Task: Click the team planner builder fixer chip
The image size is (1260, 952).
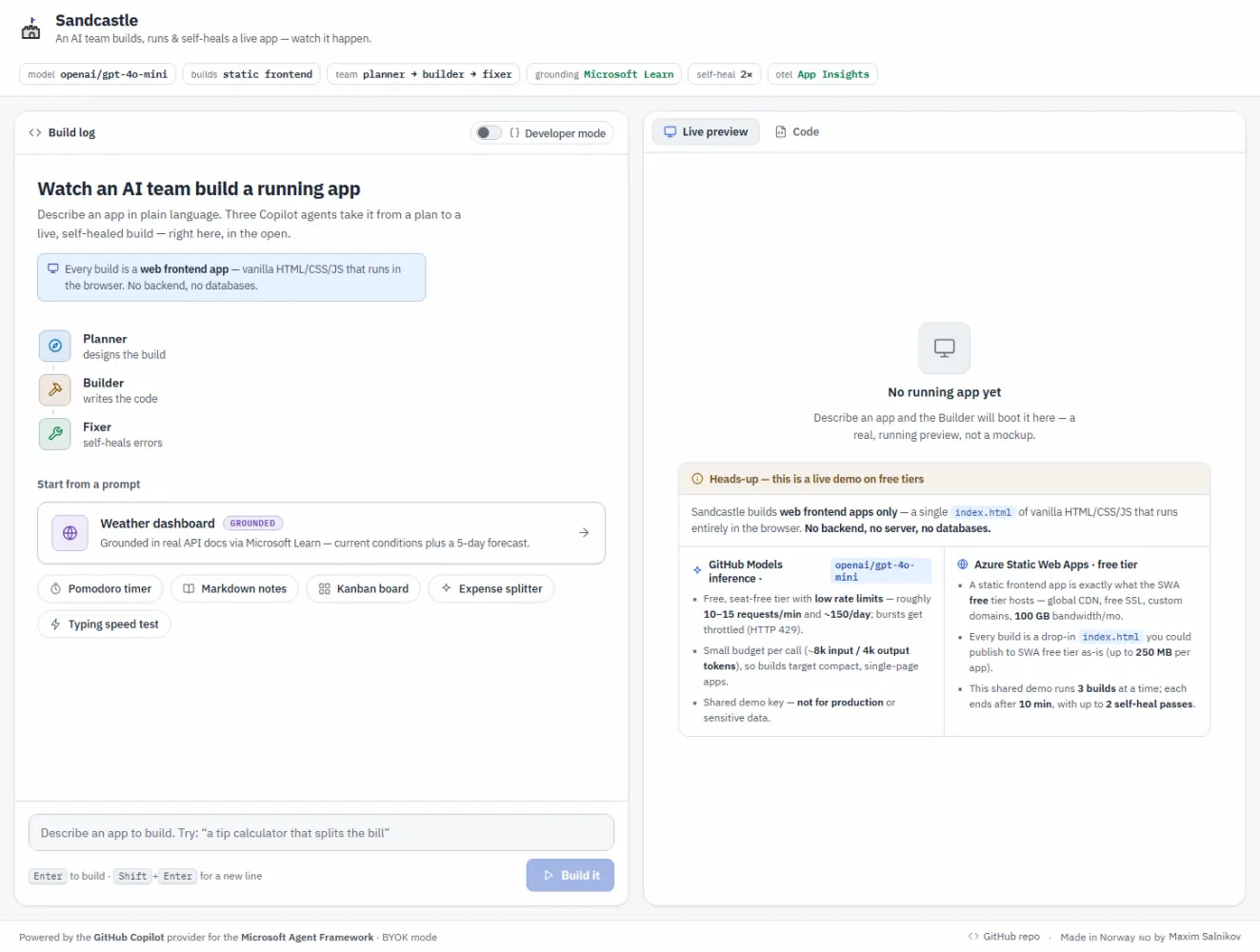Action: point(423,74)
